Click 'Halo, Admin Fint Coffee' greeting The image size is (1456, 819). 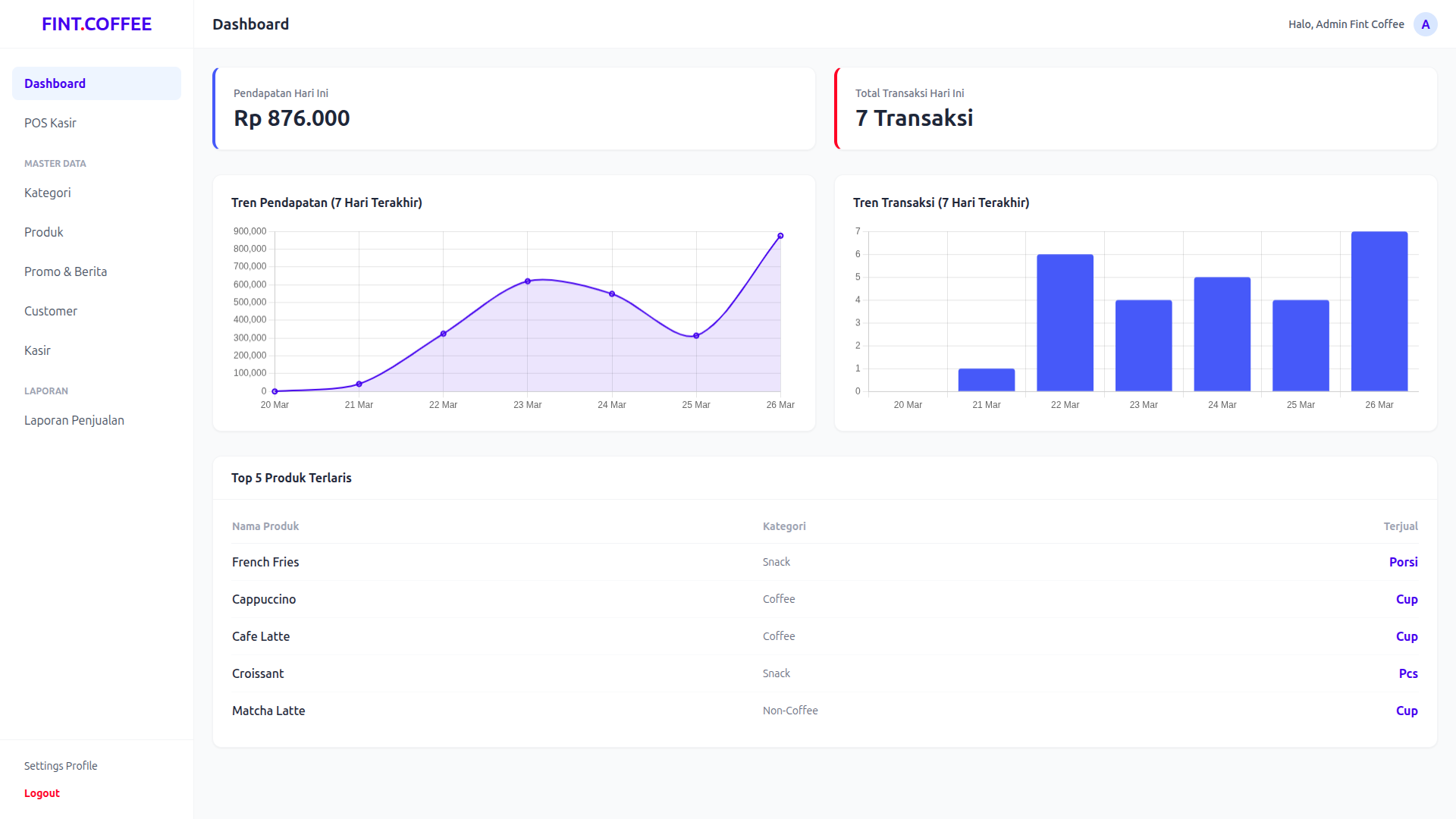1346,24
